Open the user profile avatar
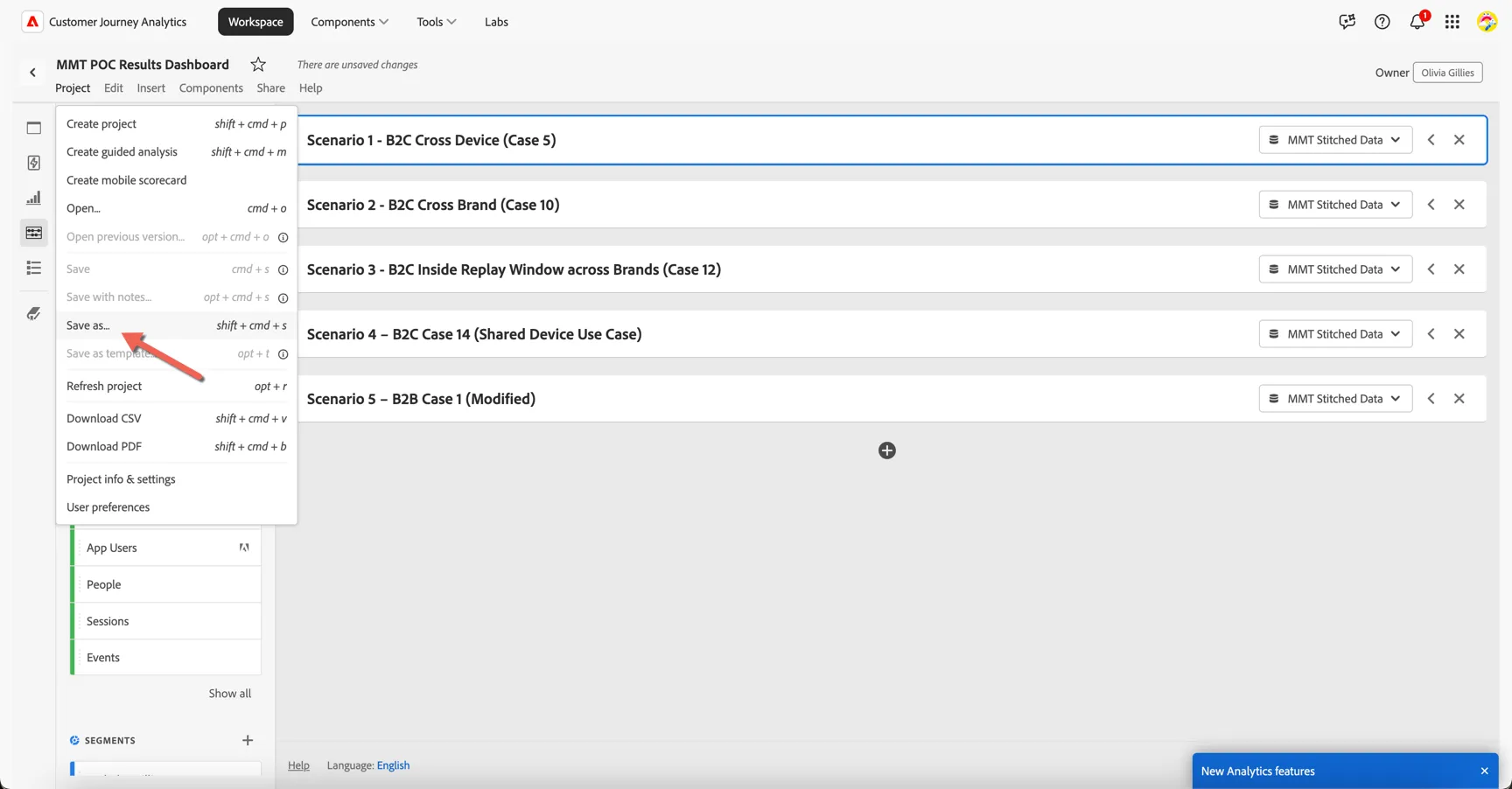 [x=1487, y=22]
